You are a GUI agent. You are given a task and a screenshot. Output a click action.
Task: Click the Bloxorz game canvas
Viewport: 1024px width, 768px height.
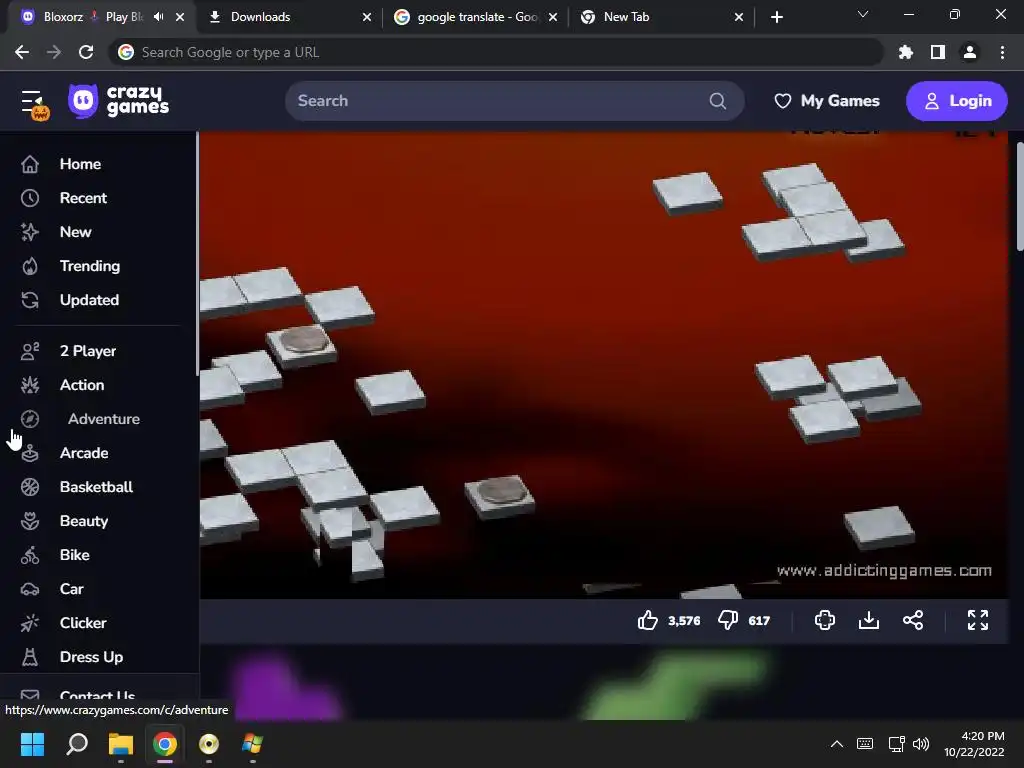(x=604, y=364)
